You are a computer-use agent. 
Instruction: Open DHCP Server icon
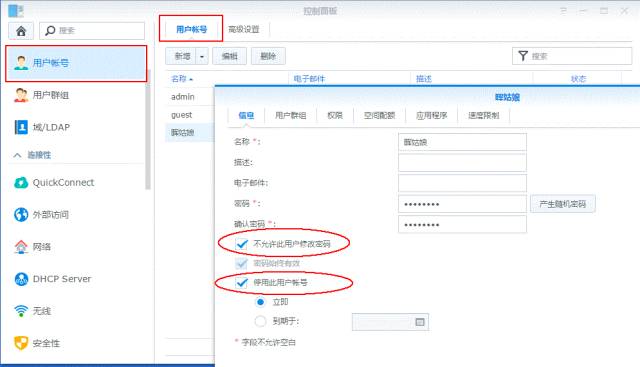click(x=21, y=279)
